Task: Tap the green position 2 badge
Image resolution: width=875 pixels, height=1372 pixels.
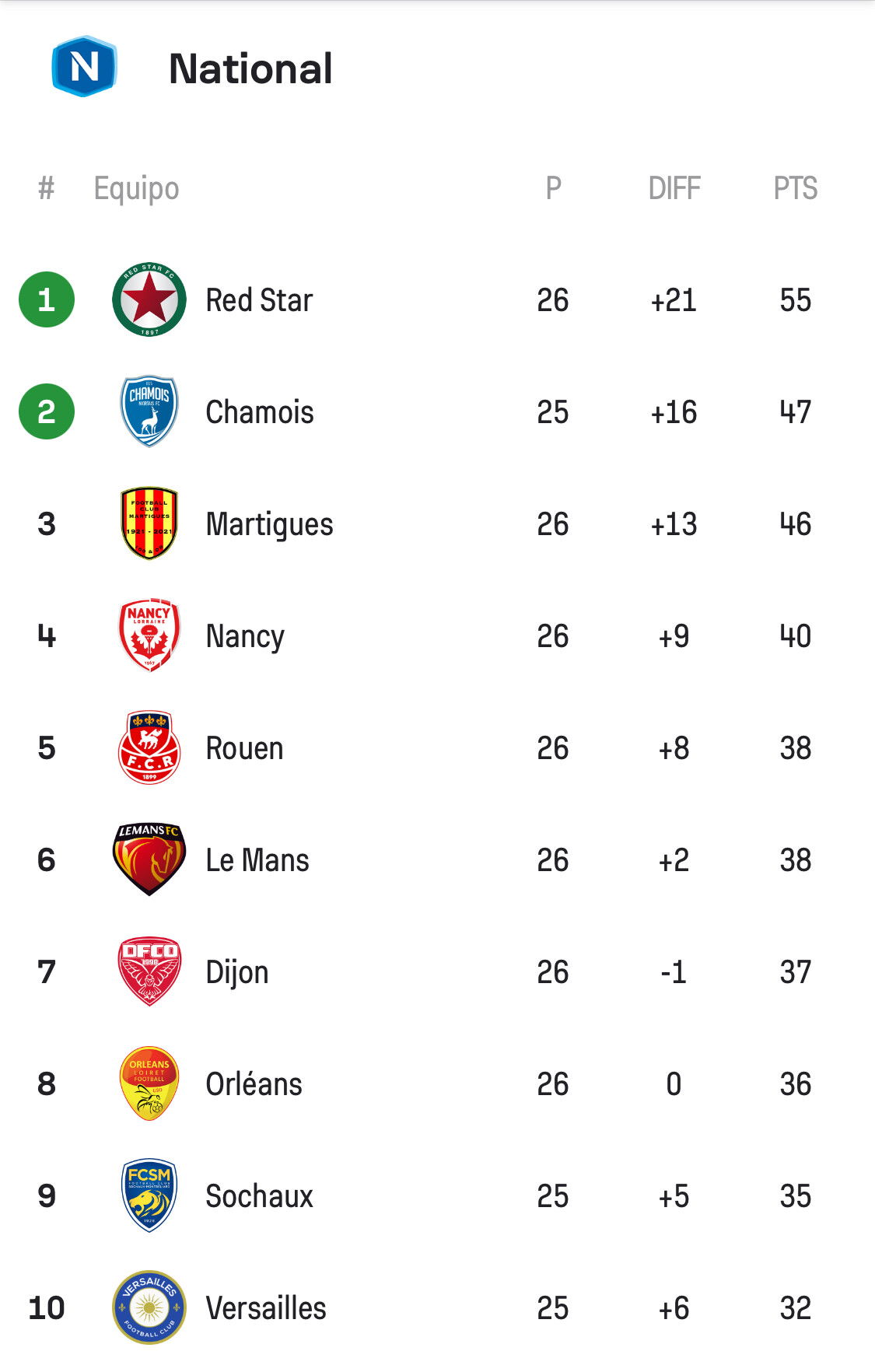Action: (x=47, y=411)
